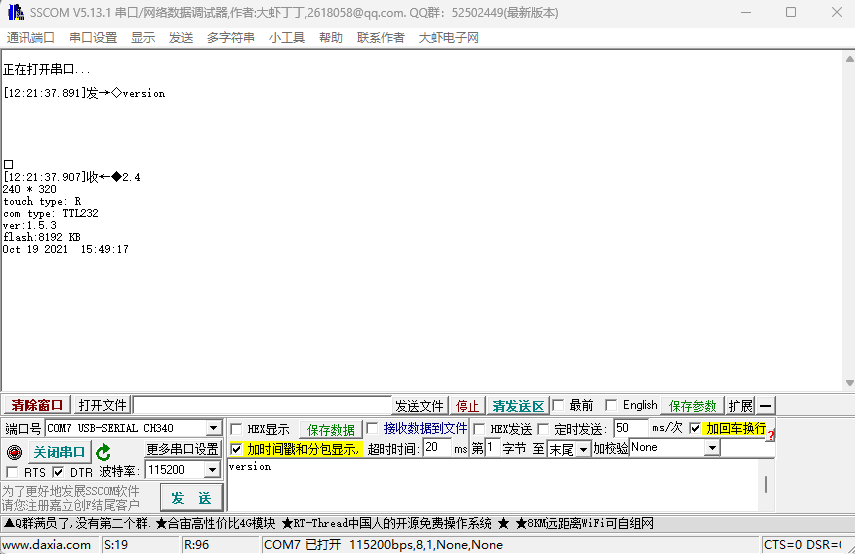Click the 'ver:1.5.3' line in output
Screen dimensions: 855x554
coord(29,225)
